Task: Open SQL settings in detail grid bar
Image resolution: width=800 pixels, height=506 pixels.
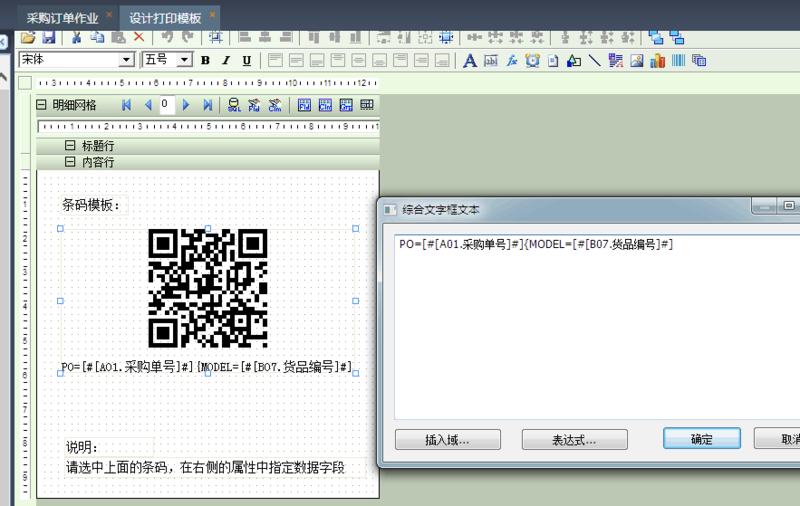Action: tap(234, 105)
